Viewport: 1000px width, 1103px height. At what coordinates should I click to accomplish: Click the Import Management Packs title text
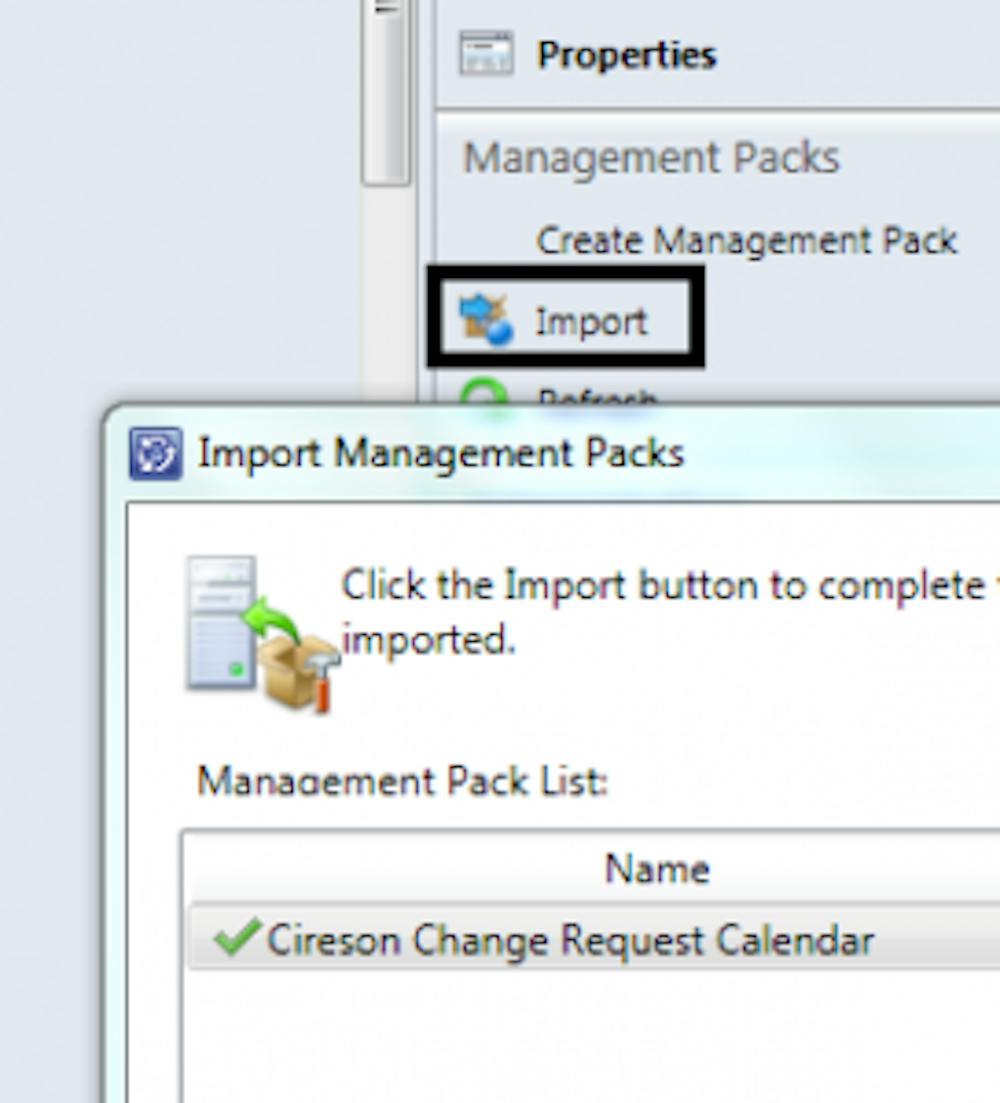click(440, 453)
